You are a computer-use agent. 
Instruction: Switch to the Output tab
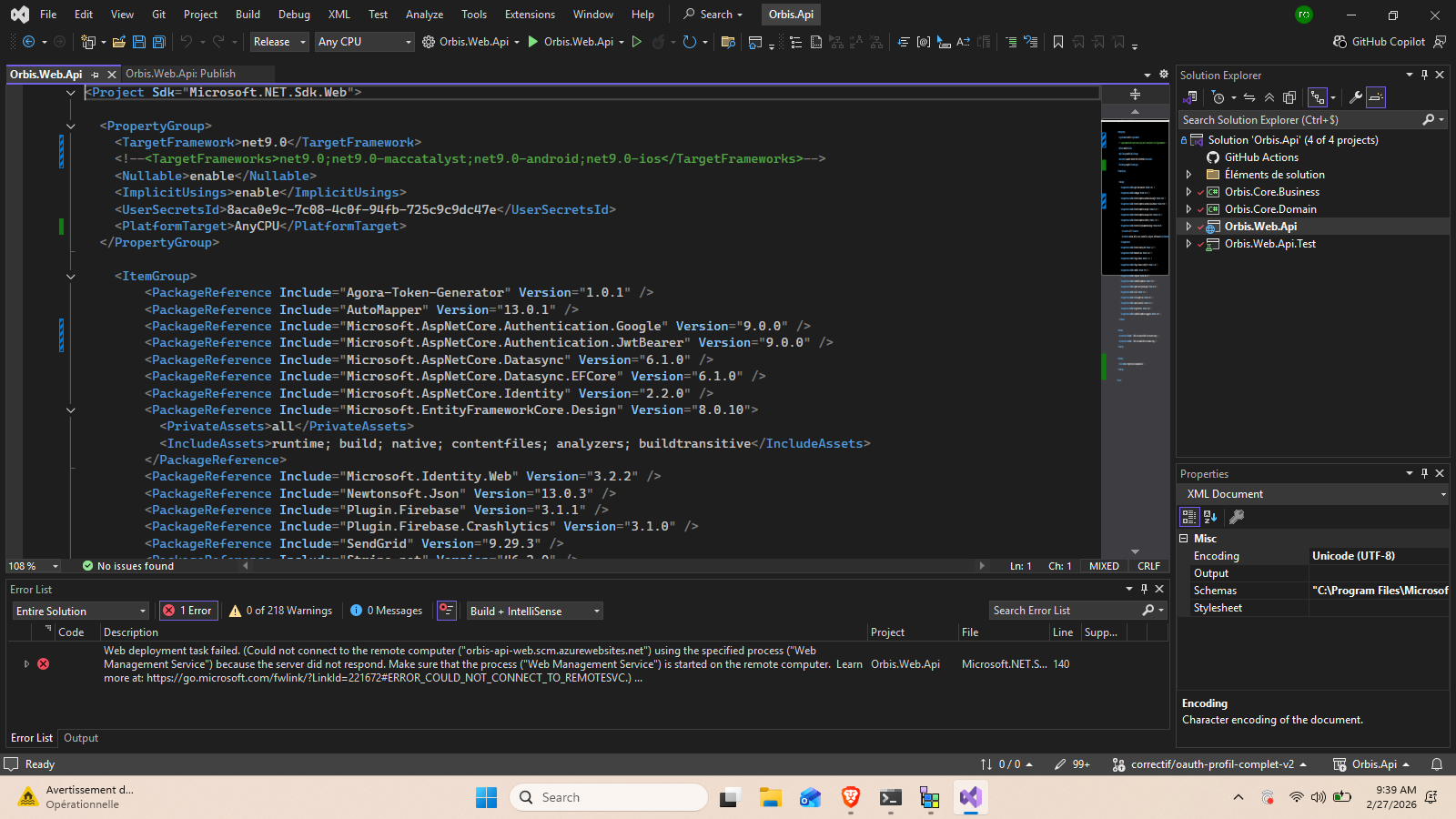80,738
